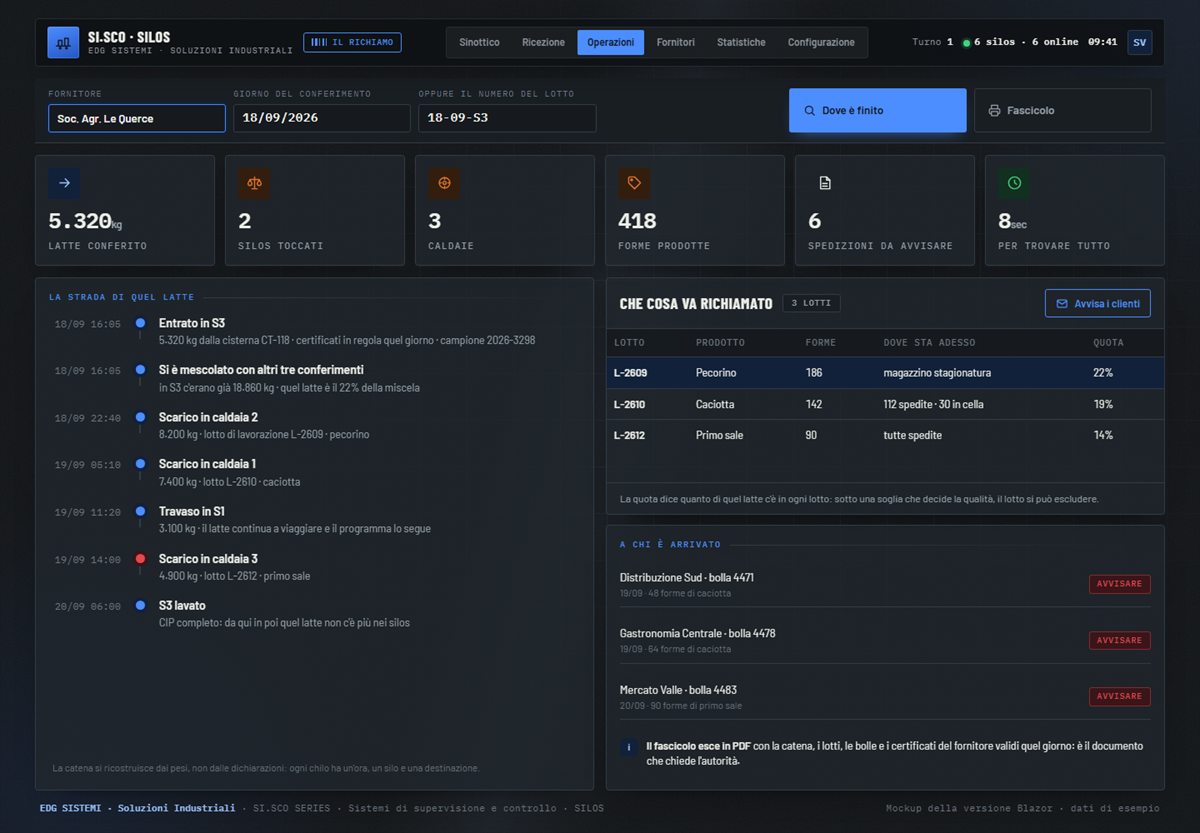The height and width of the screenshot is (833, 1200).
Task: Click the document icon on Spedizioni da Avvisare card
Action: pos(824,183)
